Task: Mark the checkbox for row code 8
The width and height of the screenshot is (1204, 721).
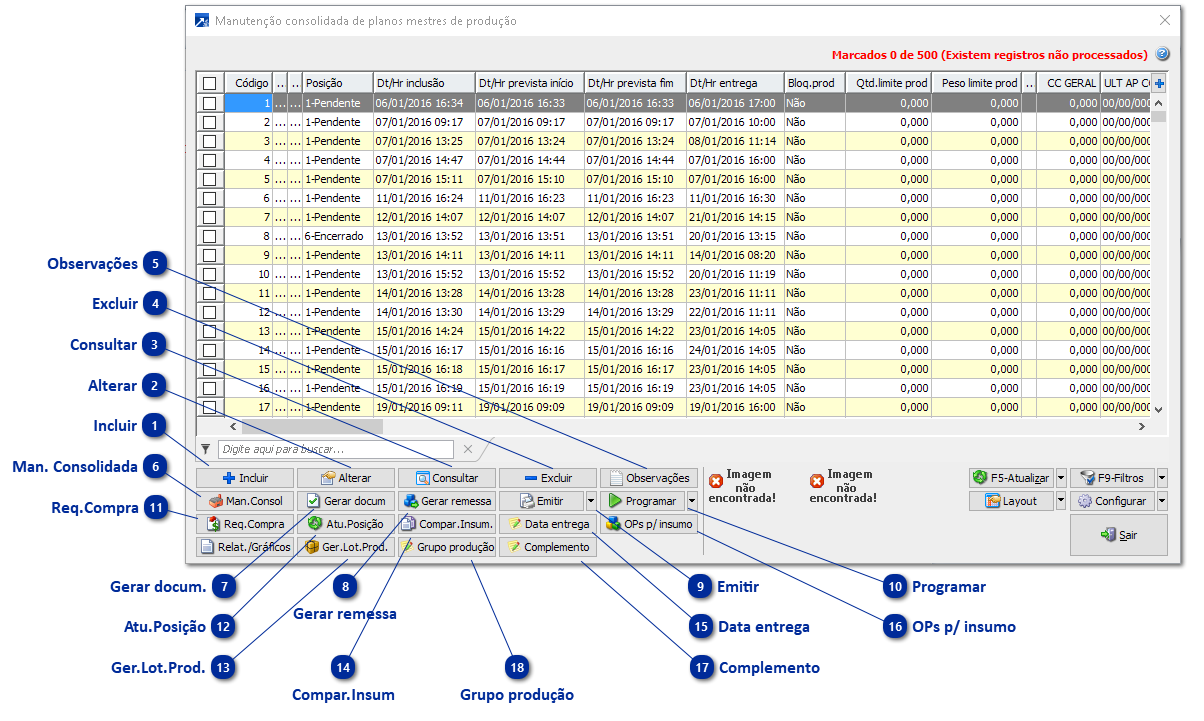Action: 209,236
